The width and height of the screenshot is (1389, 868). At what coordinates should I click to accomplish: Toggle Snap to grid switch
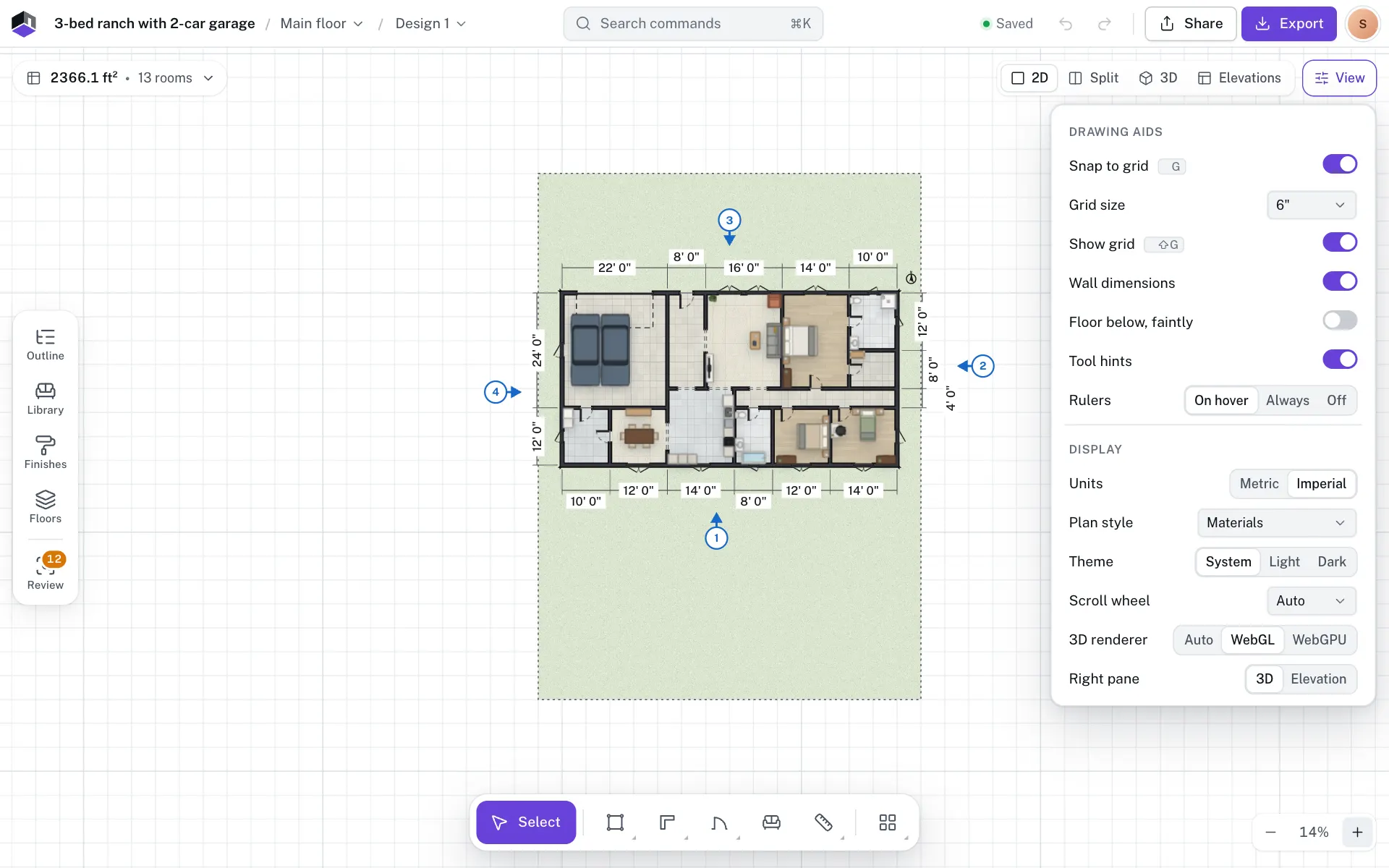pyautogui.click(x=1340, y=164)
